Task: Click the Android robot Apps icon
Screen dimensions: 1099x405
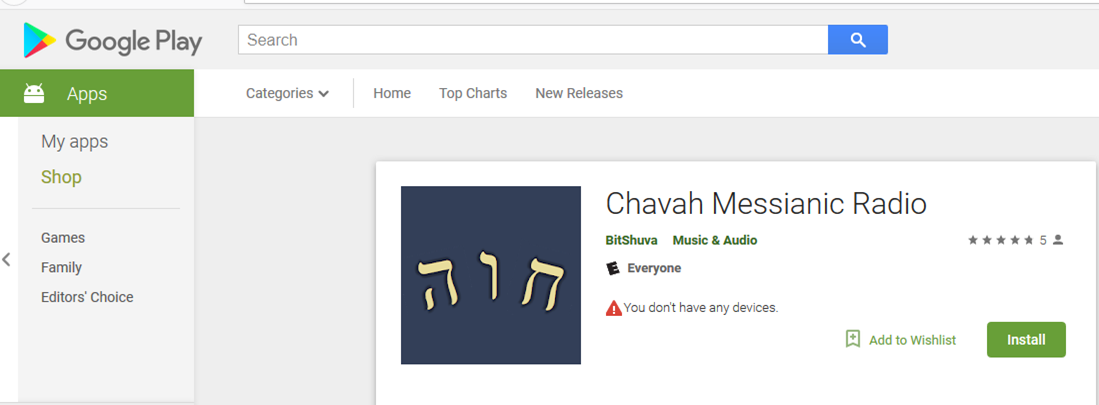Action: [34, 93]
